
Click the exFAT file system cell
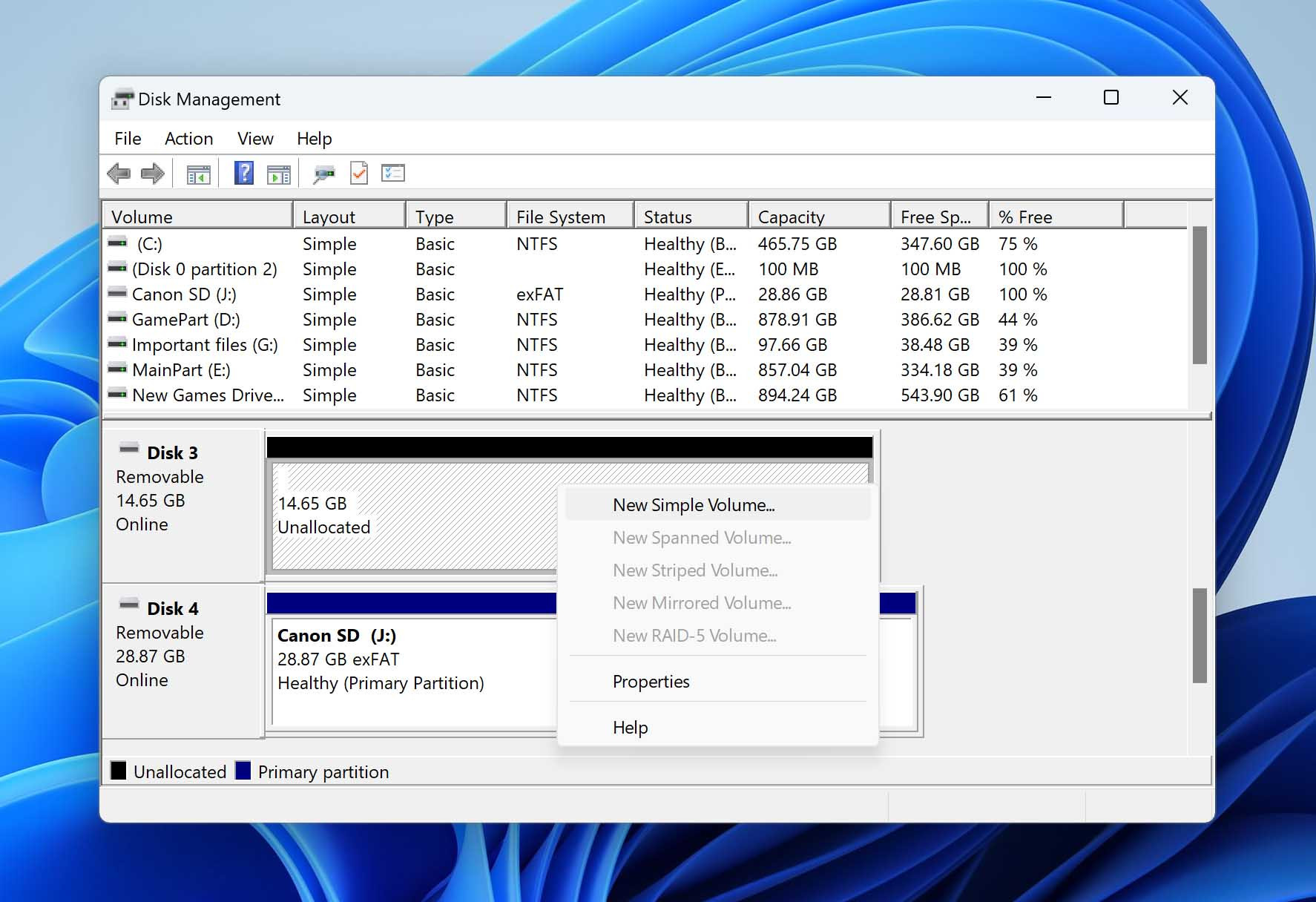[x=540, y=294]
